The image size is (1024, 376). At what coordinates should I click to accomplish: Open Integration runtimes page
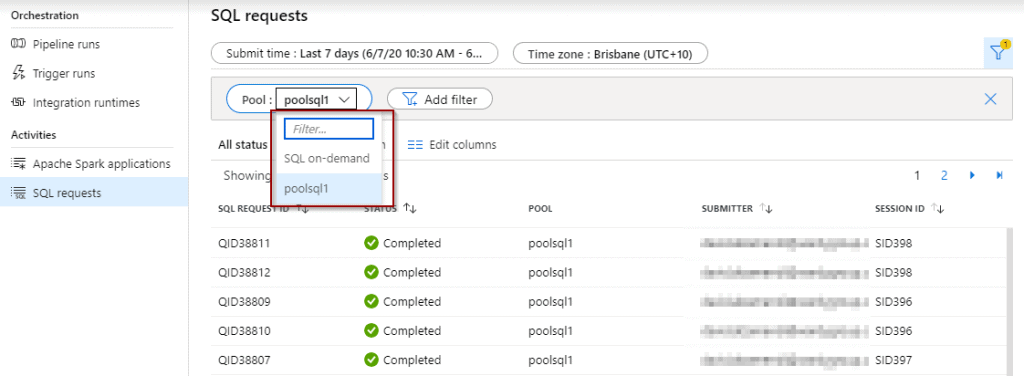[76, 102]
